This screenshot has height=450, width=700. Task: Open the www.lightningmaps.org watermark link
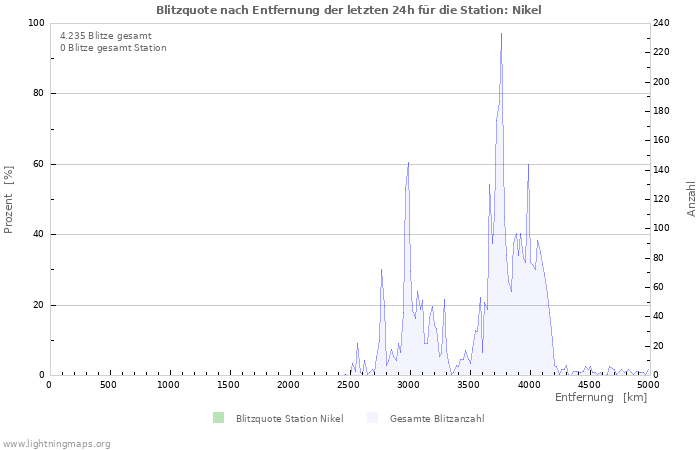[56, 443]
